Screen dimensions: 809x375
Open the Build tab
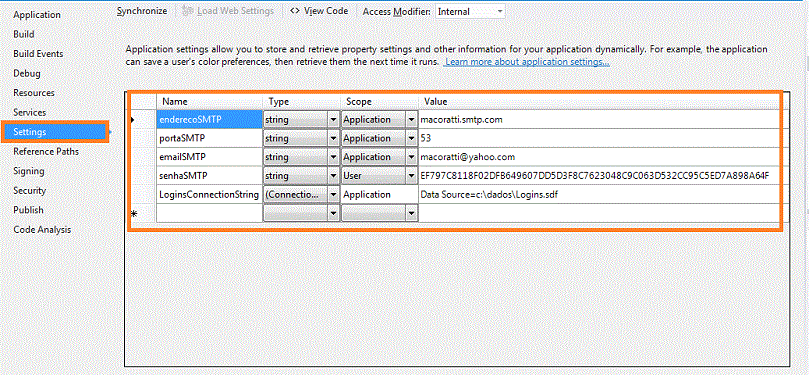coord(24,34)
